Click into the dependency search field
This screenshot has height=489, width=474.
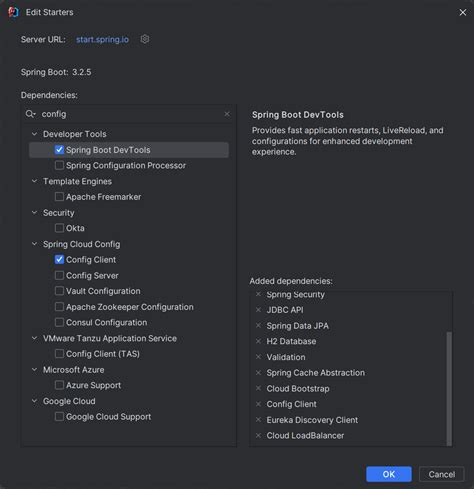tap(130, 114)
